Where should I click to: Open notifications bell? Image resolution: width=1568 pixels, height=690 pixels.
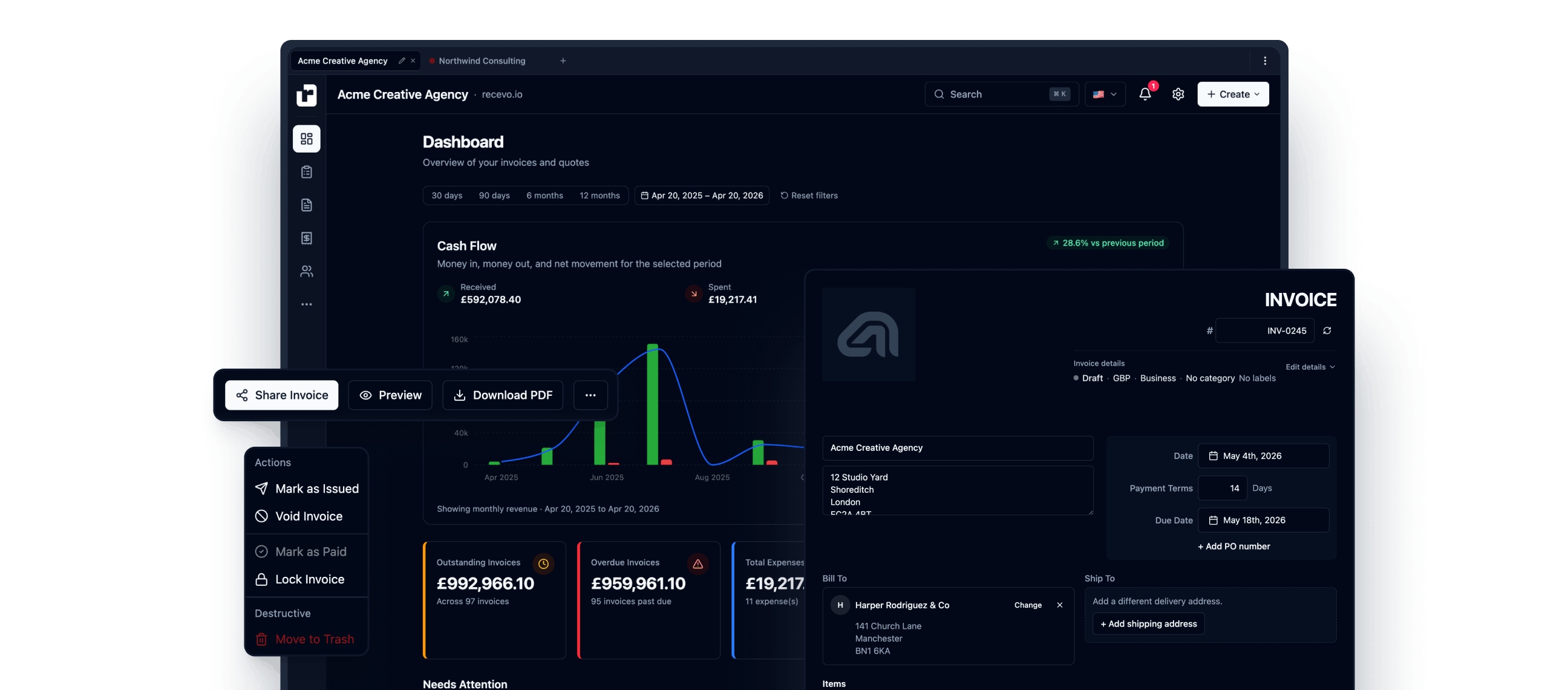coord(1145,94)
